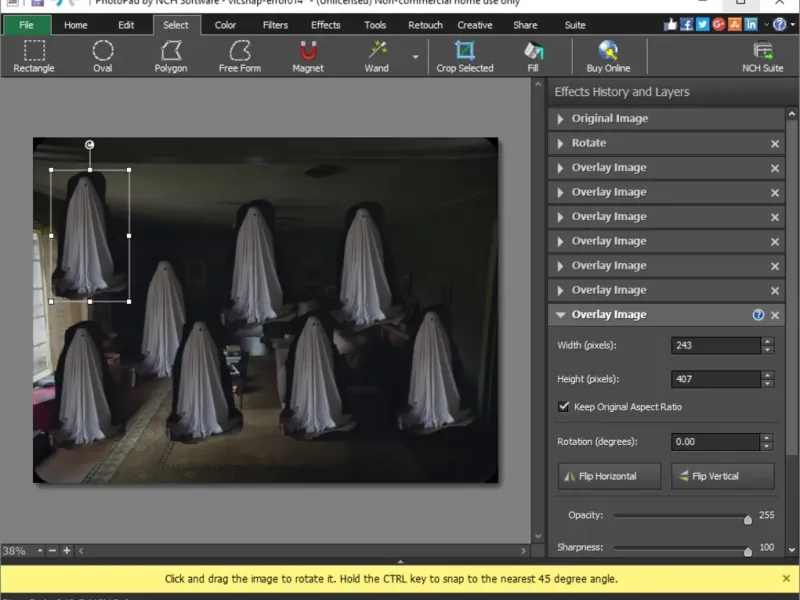Click the Width pixels input field
800x600 pixels.
[716, 345]
